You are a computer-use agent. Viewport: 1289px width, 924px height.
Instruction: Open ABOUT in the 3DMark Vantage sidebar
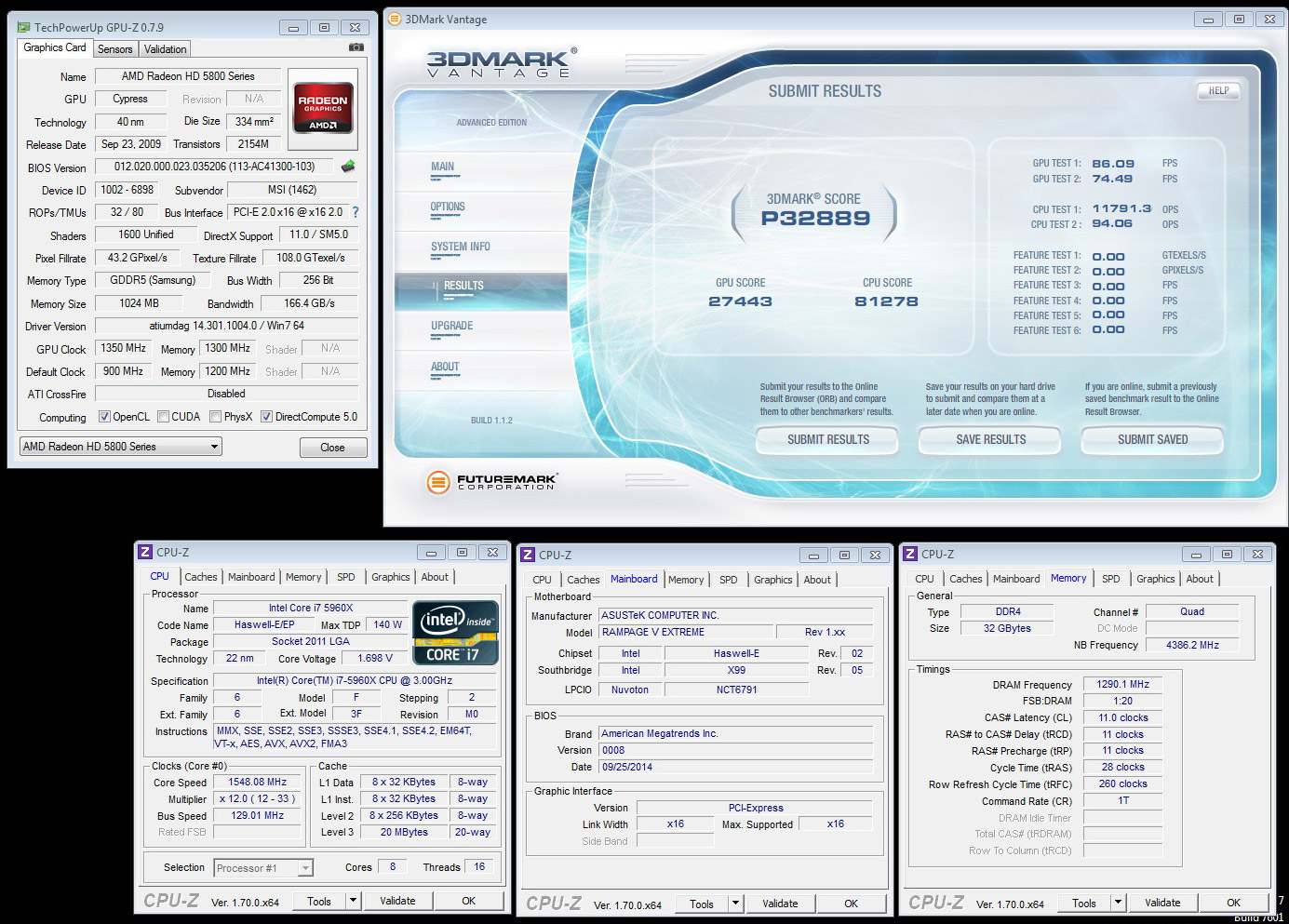click(x=445, y=368)
